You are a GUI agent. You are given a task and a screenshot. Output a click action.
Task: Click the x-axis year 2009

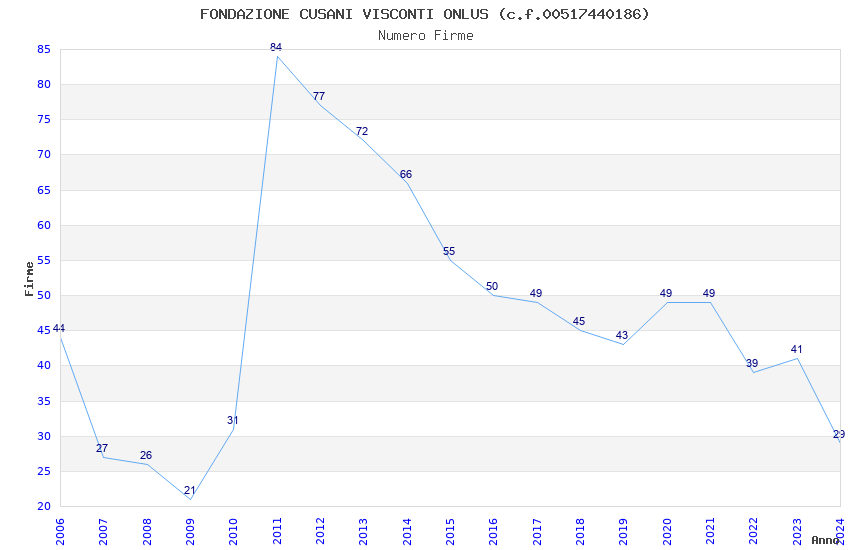tap(190, 531)
